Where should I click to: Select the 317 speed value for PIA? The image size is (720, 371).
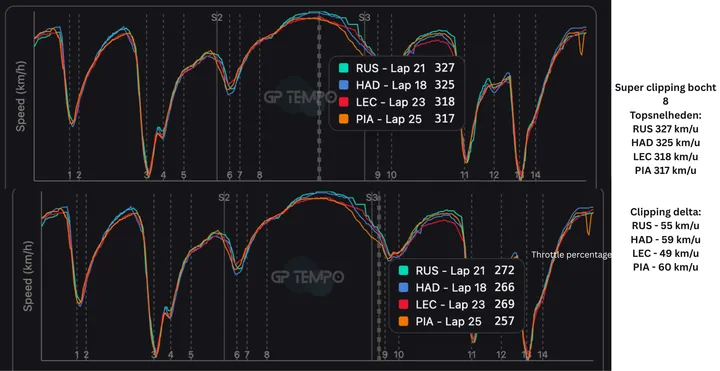point(444,118)
